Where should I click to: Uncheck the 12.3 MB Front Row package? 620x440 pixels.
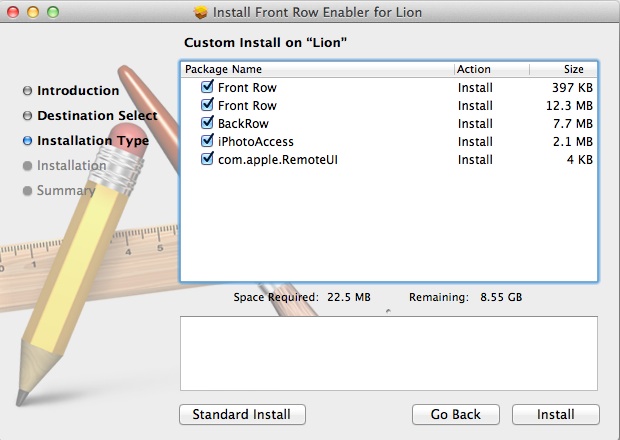(207, 105)
